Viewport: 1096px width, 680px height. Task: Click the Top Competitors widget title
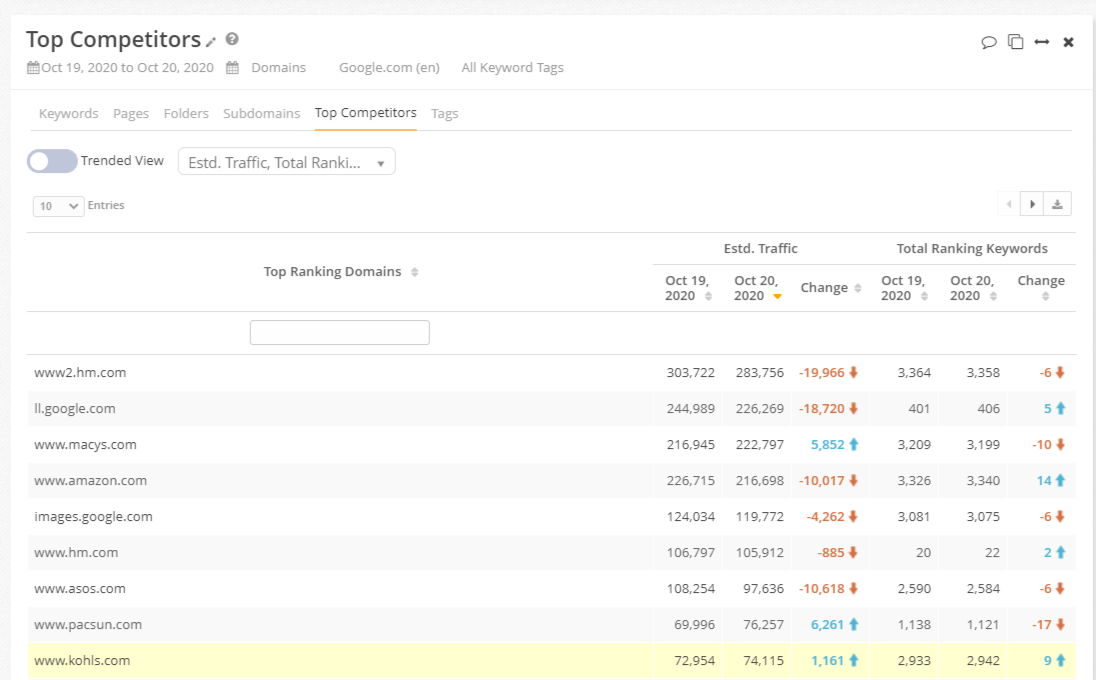pyautogui.click(x=114, y=40)
